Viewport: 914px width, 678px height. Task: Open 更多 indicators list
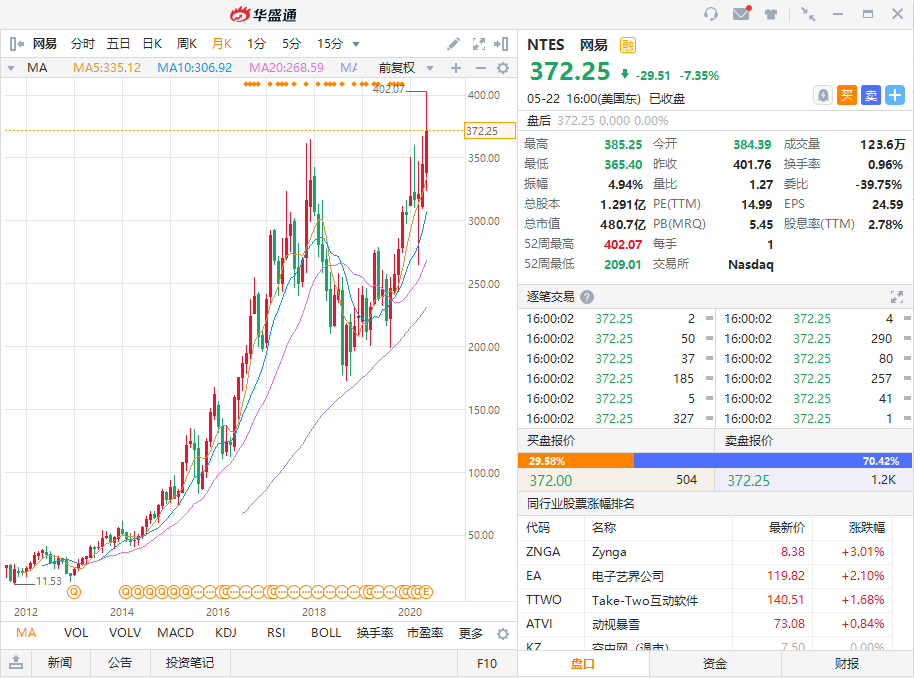(470, 633)
